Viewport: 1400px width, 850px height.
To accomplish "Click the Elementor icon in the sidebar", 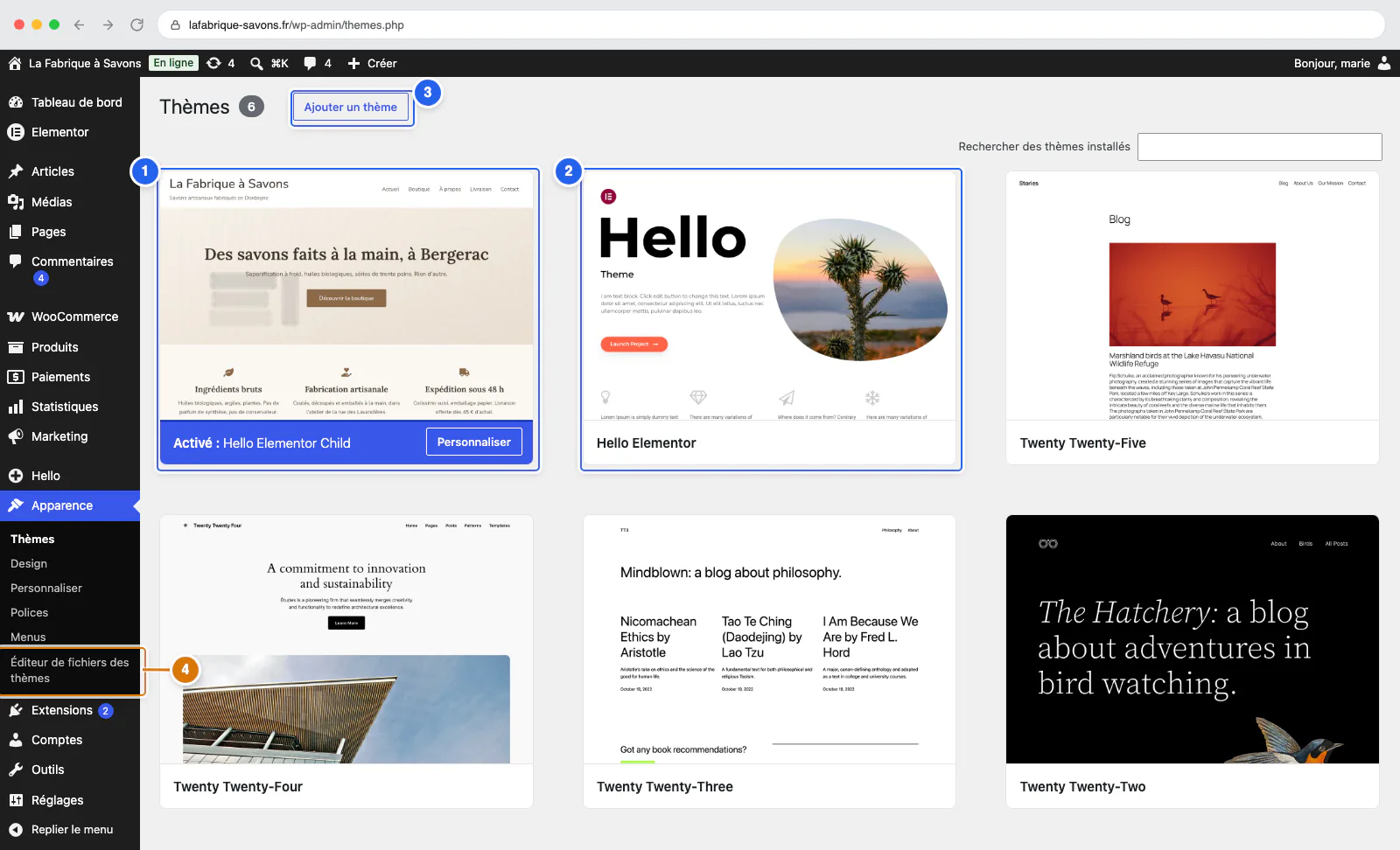I will pos(16,132).
